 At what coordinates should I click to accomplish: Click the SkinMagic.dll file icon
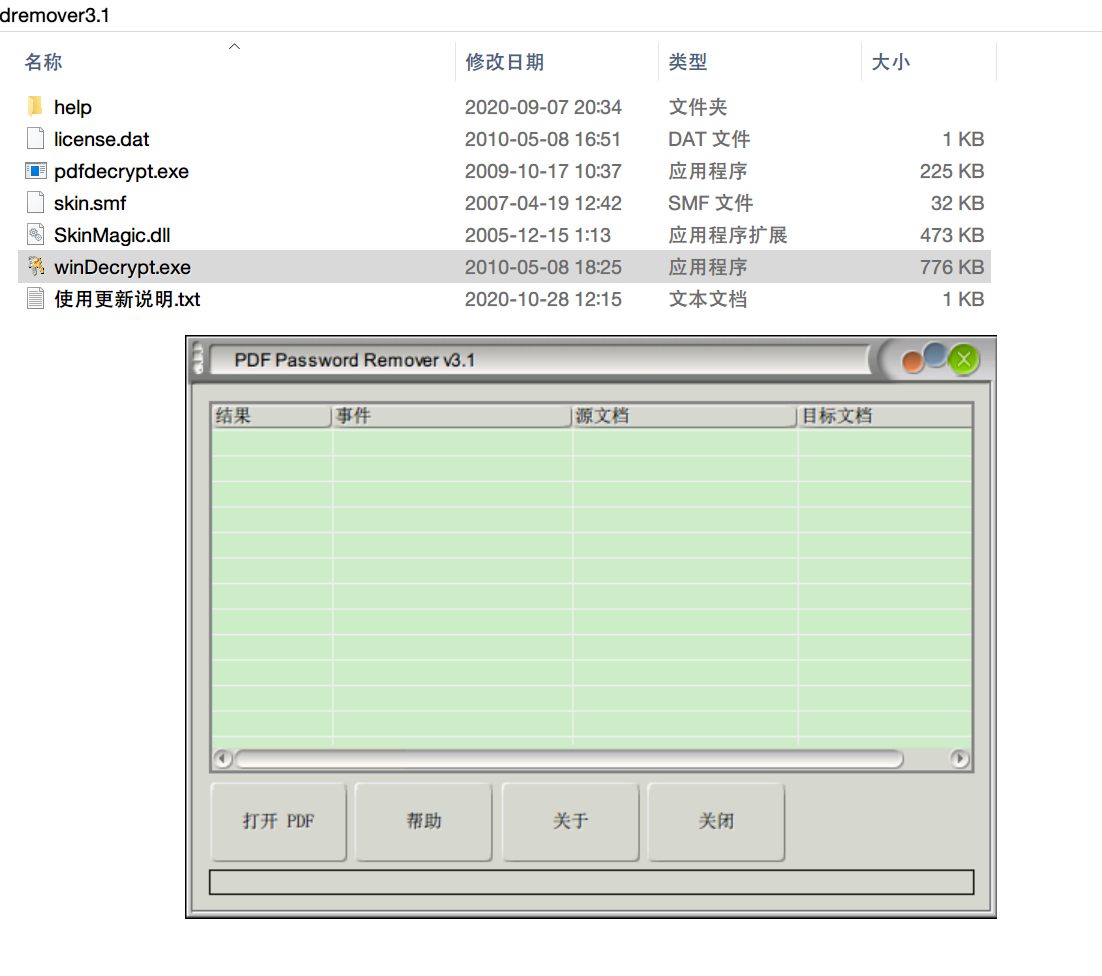[35, 235]
